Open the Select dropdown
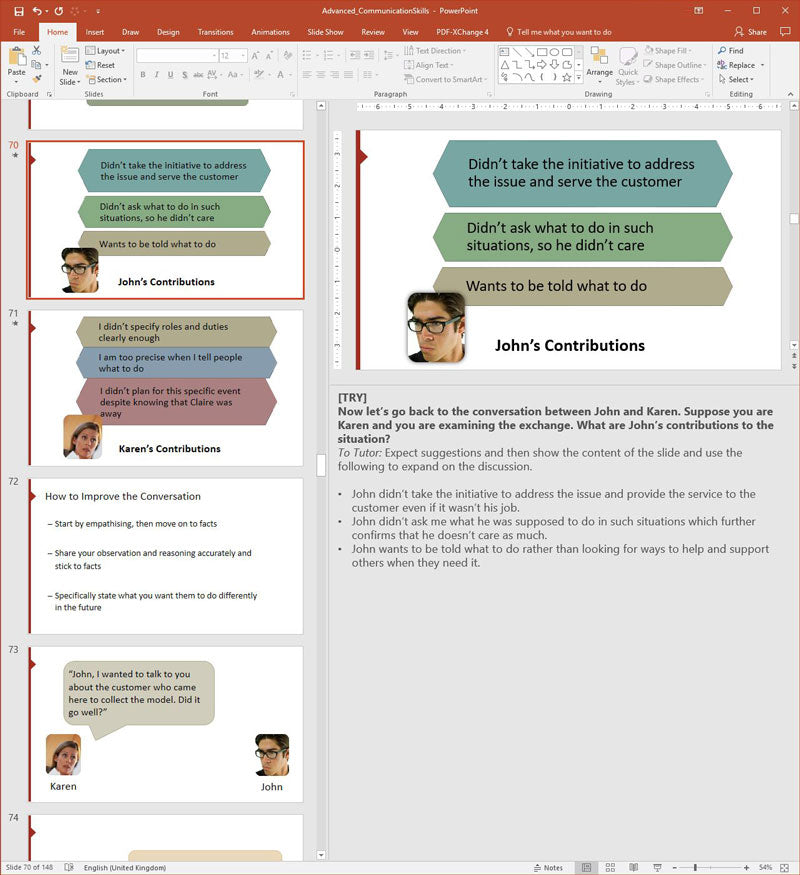800x875 pixels. coord(736,80)
